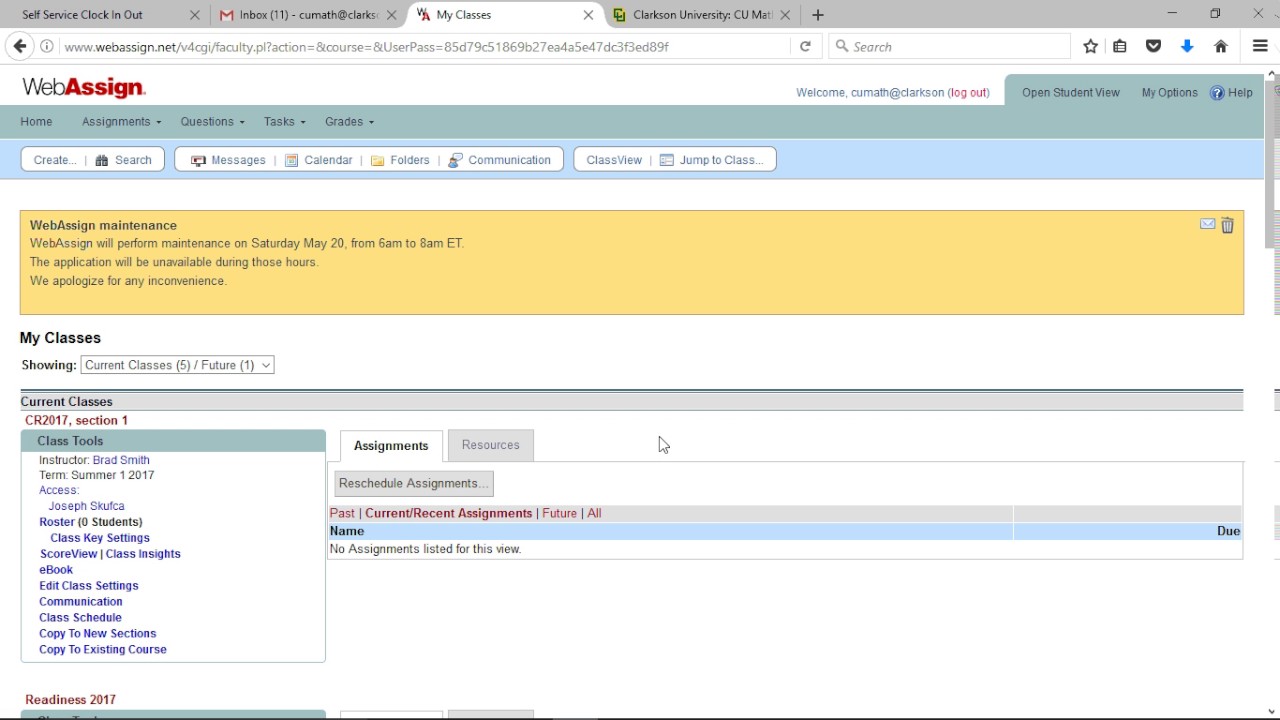Expand the Assignments menu dropdown
The image size is (1280, 720).
[x=121, y=121]
